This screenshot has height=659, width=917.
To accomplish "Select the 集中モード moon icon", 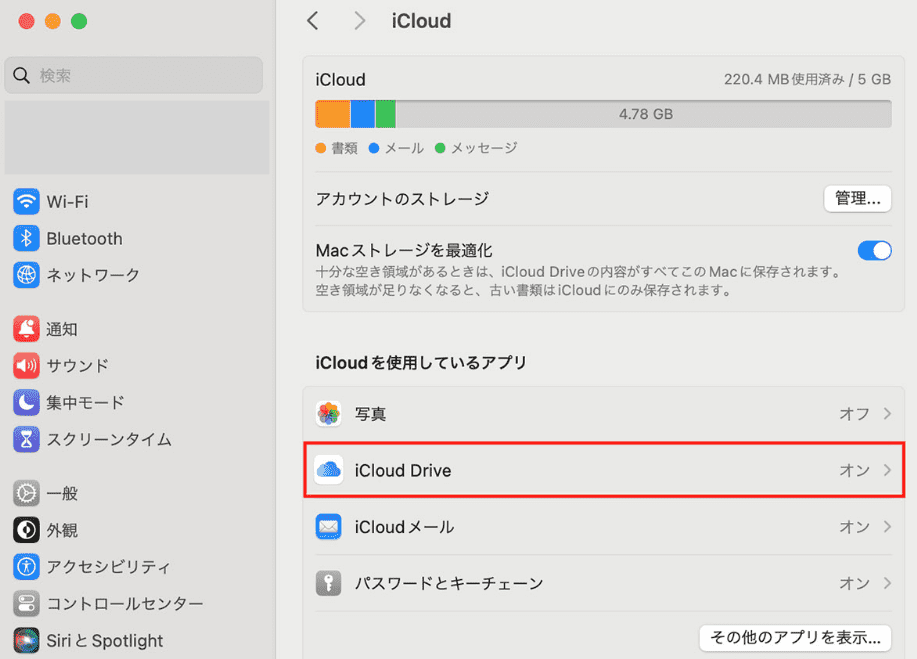I will 26,403.
